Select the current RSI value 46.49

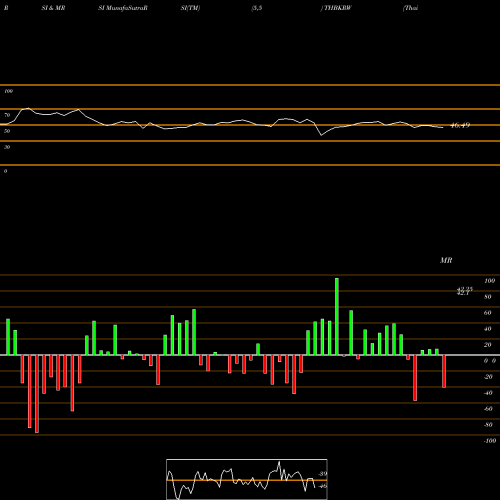coord(460,125)
